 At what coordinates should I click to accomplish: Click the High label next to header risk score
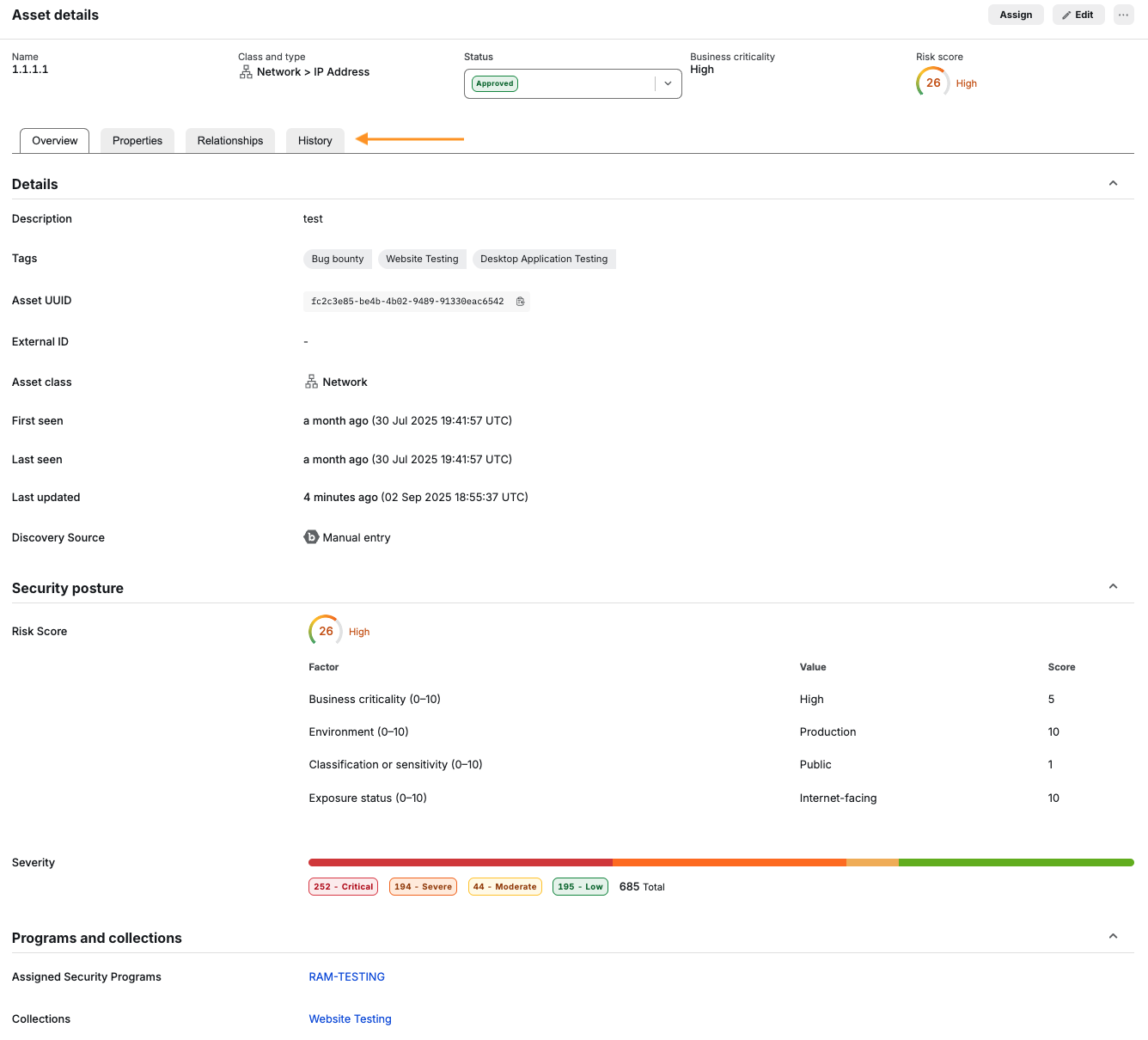[x=967, y=84]
